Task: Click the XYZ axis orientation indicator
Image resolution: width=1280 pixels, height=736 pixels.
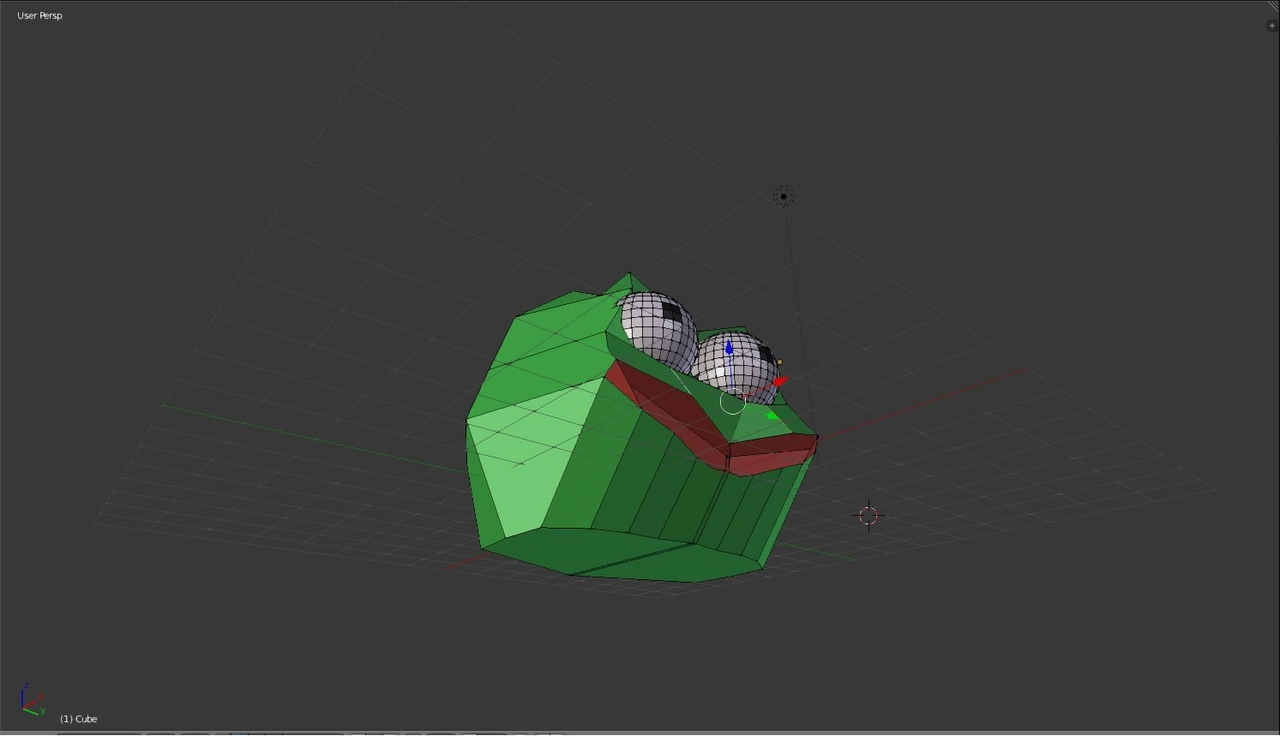Action: tap(32, 699)
